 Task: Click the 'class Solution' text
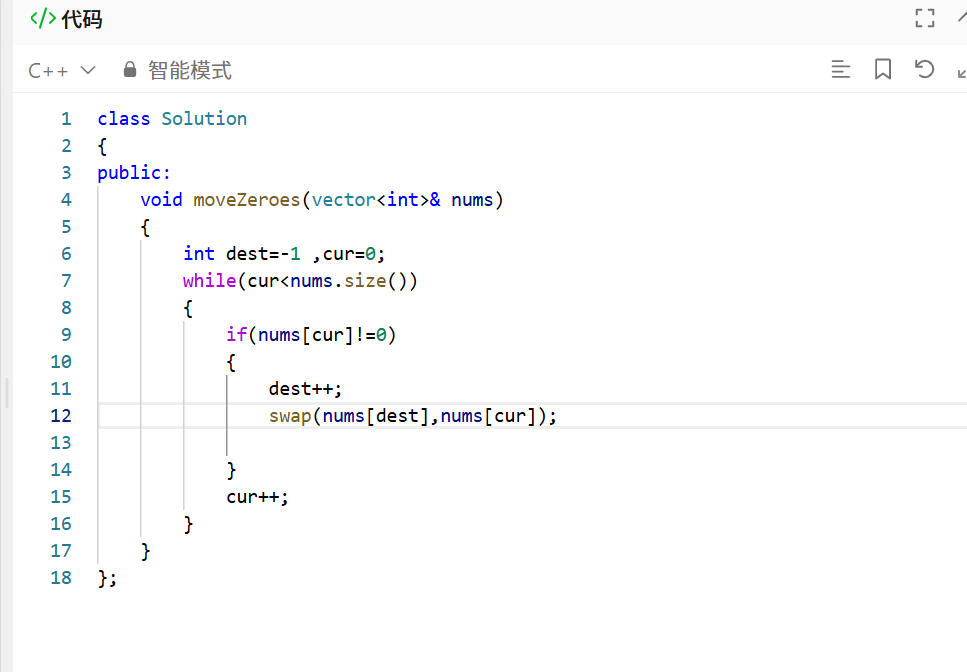(x=172, y=118)
